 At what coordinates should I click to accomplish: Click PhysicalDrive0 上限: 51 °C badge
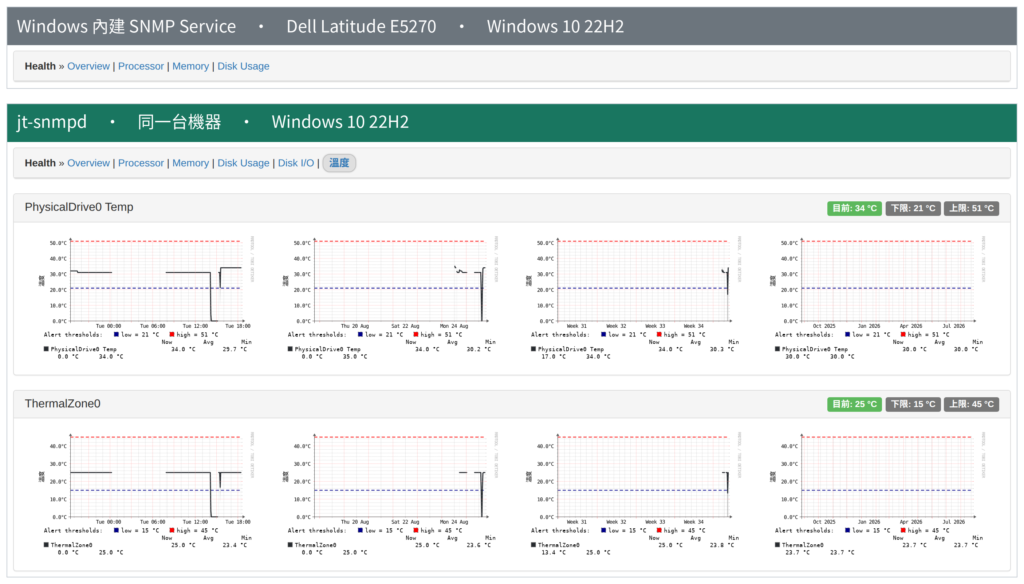coord(971,208)
